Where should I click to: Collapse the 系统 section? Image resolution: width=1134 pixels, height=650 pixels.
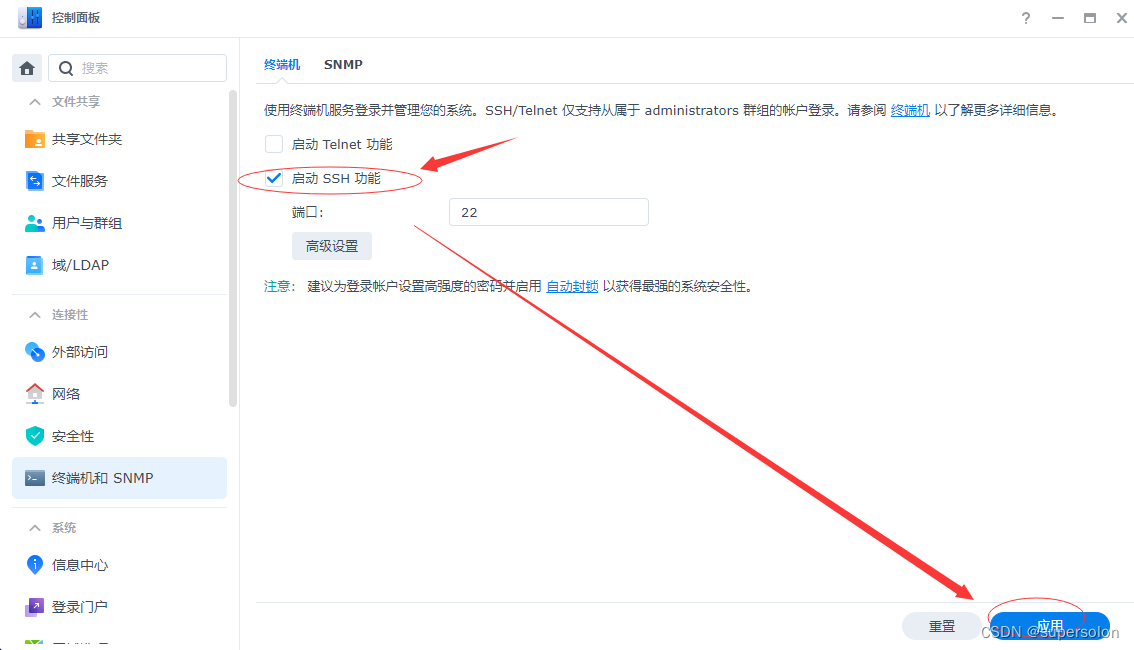(x=33, y=527)
